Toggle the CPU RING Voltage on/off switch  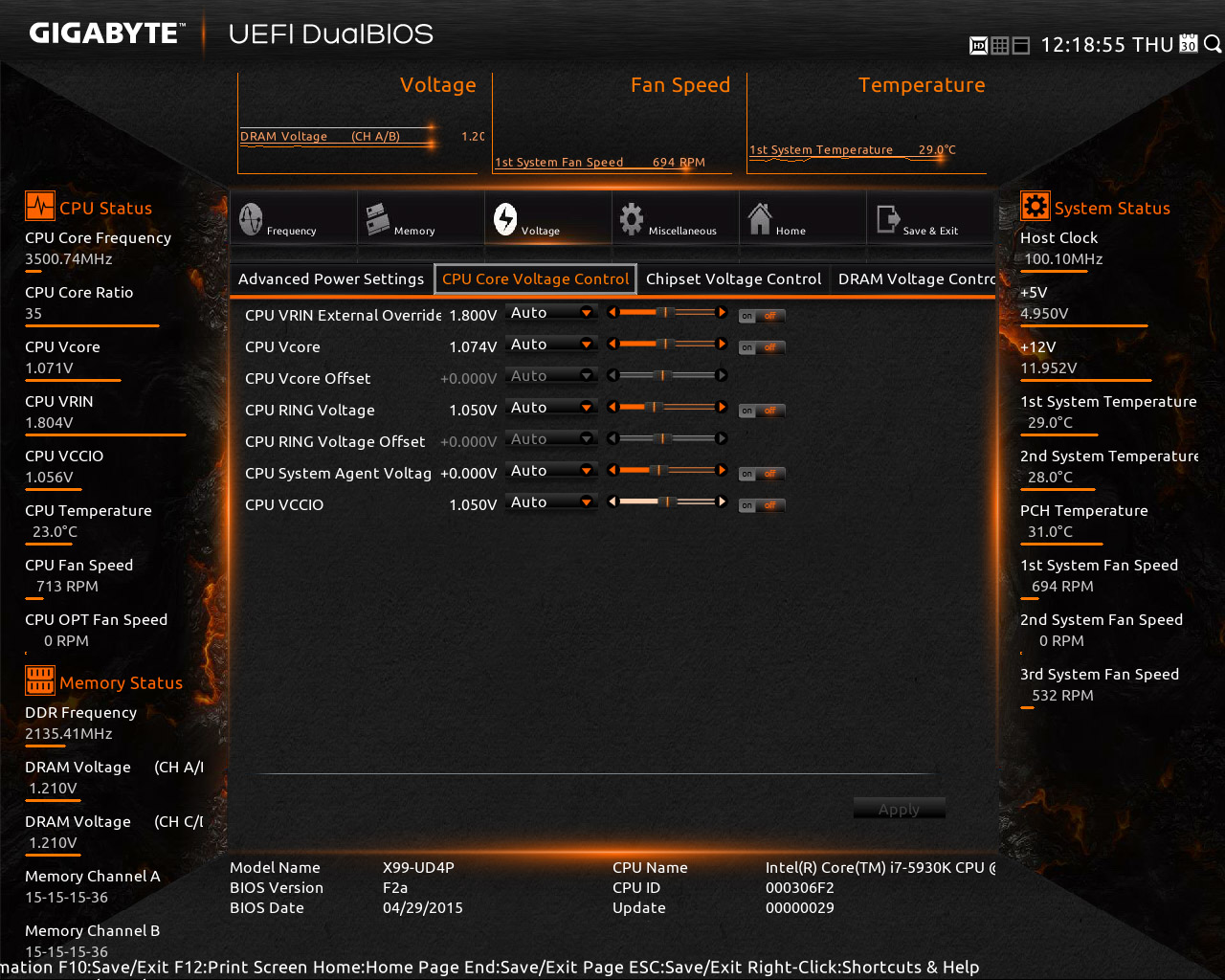pos(762,411)
